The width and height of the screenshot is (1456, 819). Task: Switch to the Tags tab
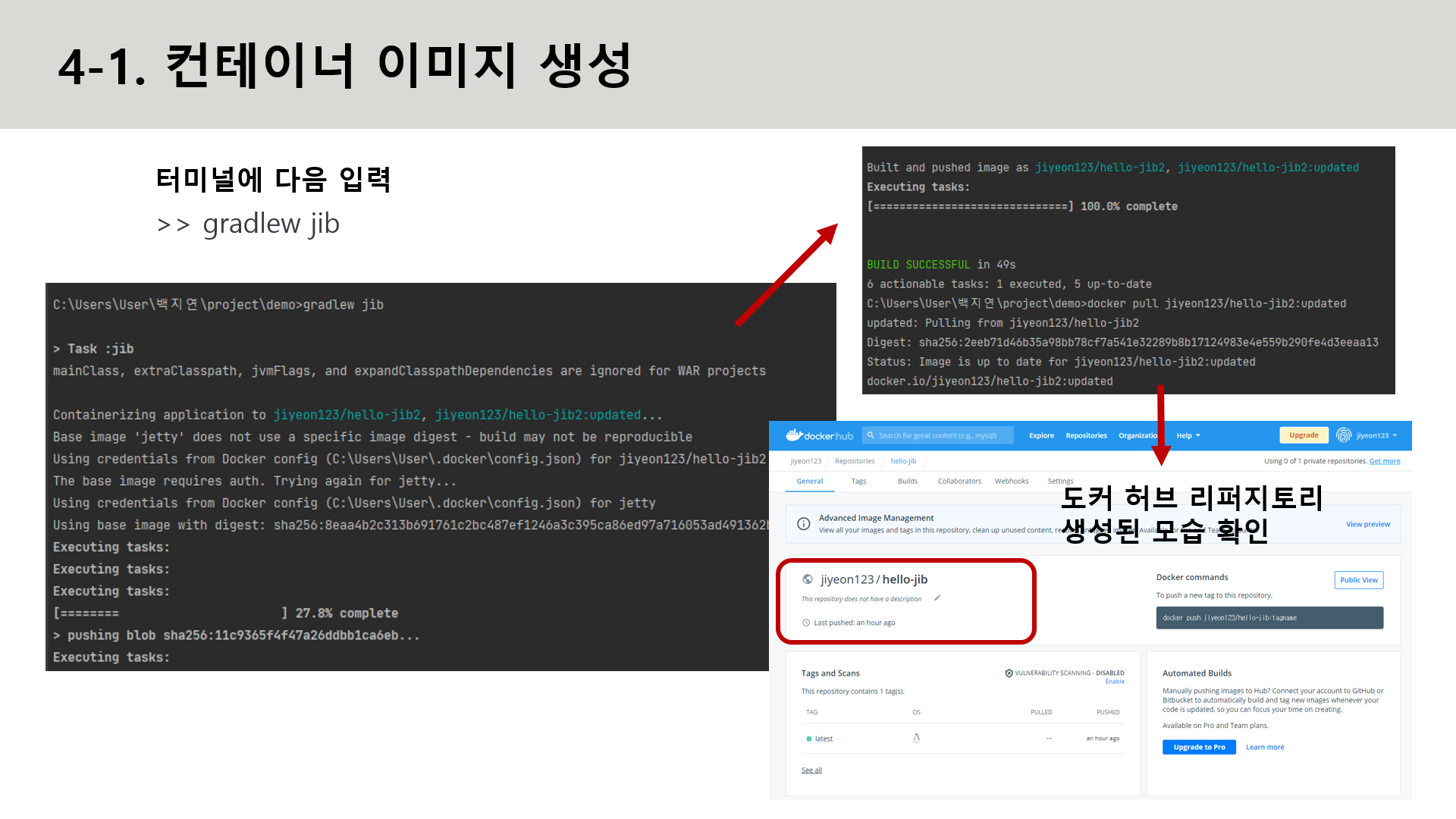[x=858, y=482]
